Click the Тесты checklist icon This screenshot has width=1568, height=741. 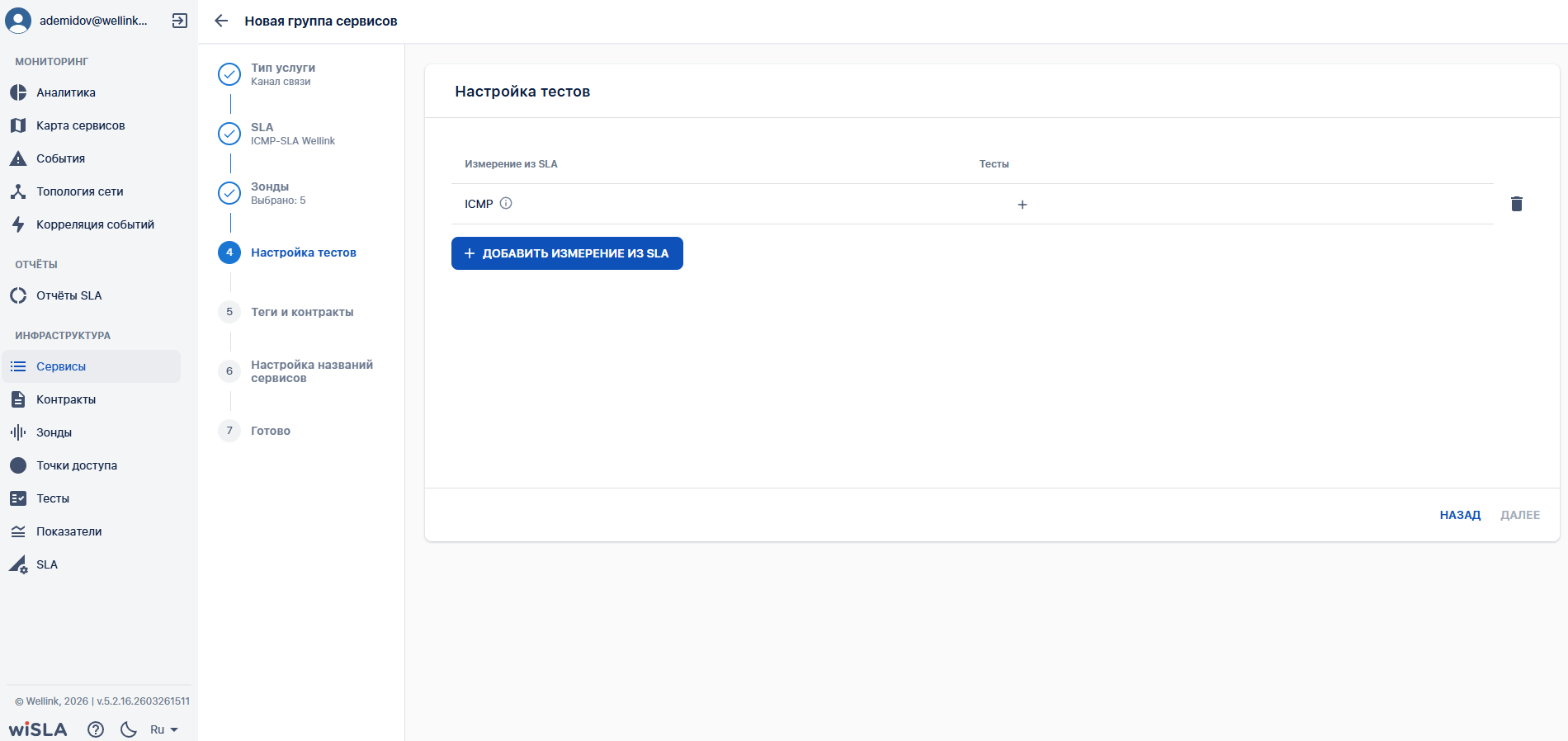click(x=18, y=498)
